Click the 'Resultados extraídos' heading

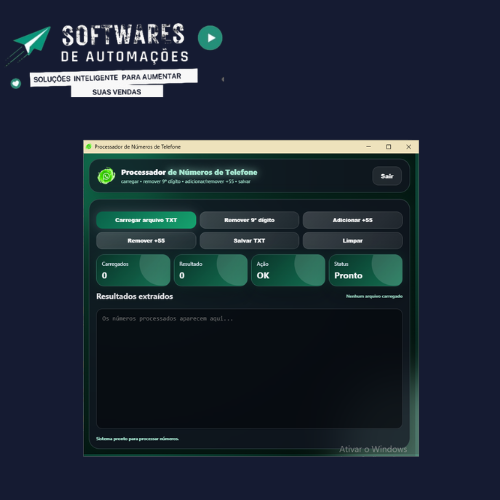[x=135, y=296]
